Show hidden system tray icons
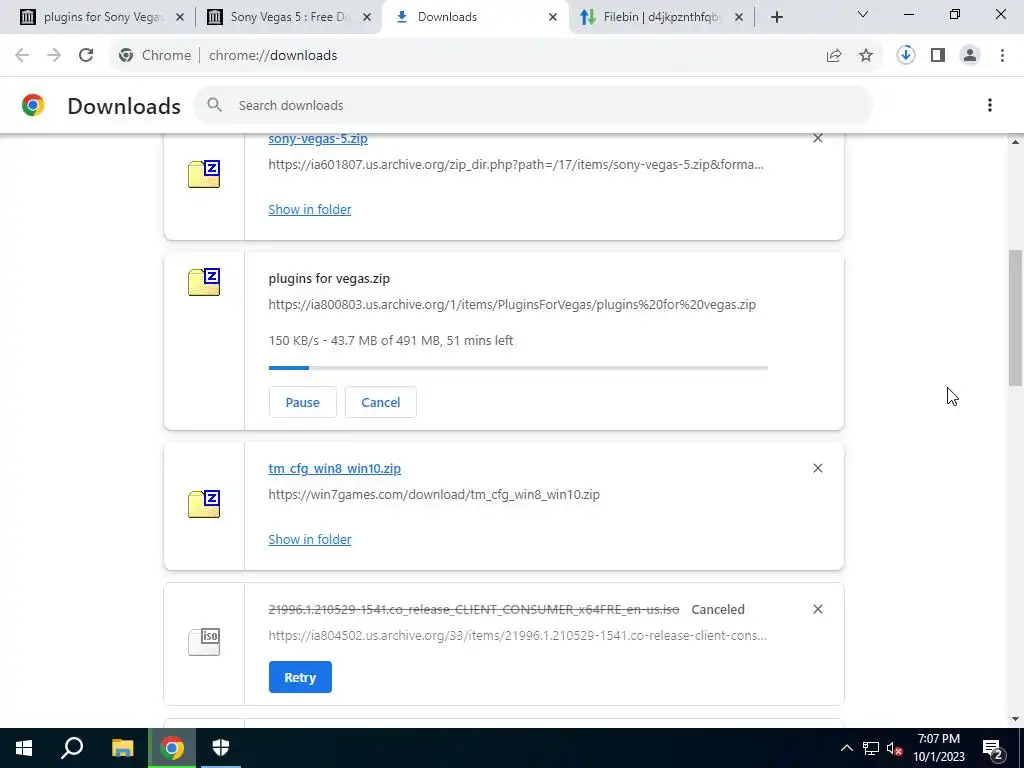Viewport: 1024px width, 768px height. click(846, 748)
